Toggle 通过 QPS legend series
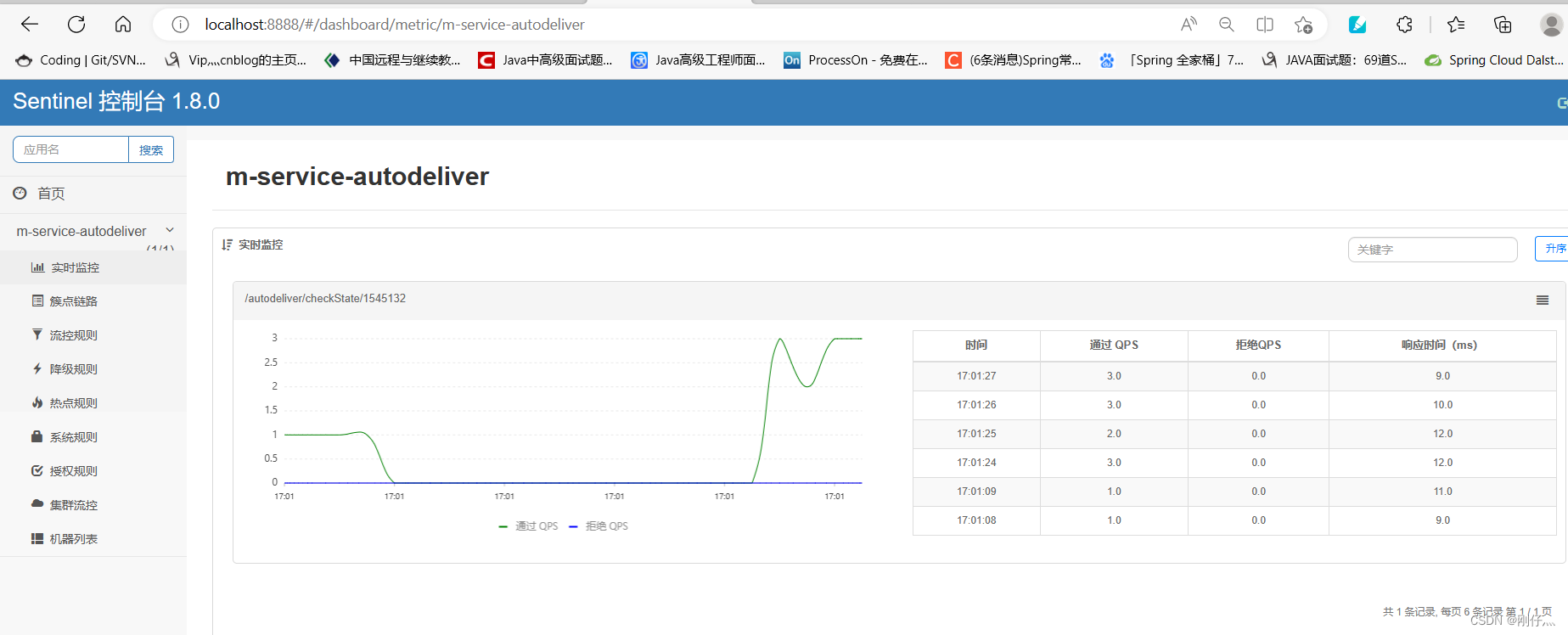Screen dimensions: 1568x635 528,526
